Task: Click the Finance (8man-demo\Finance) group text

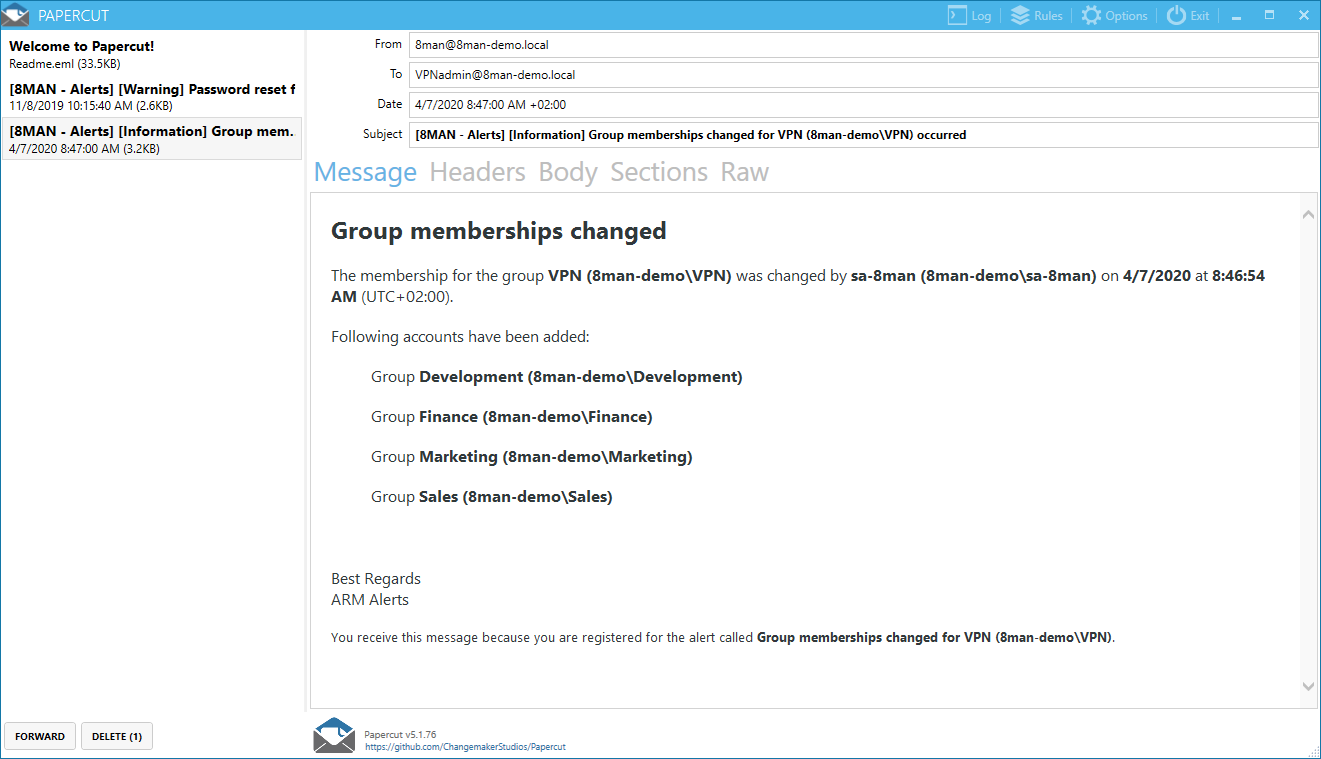Action: (x=536, y=417)
